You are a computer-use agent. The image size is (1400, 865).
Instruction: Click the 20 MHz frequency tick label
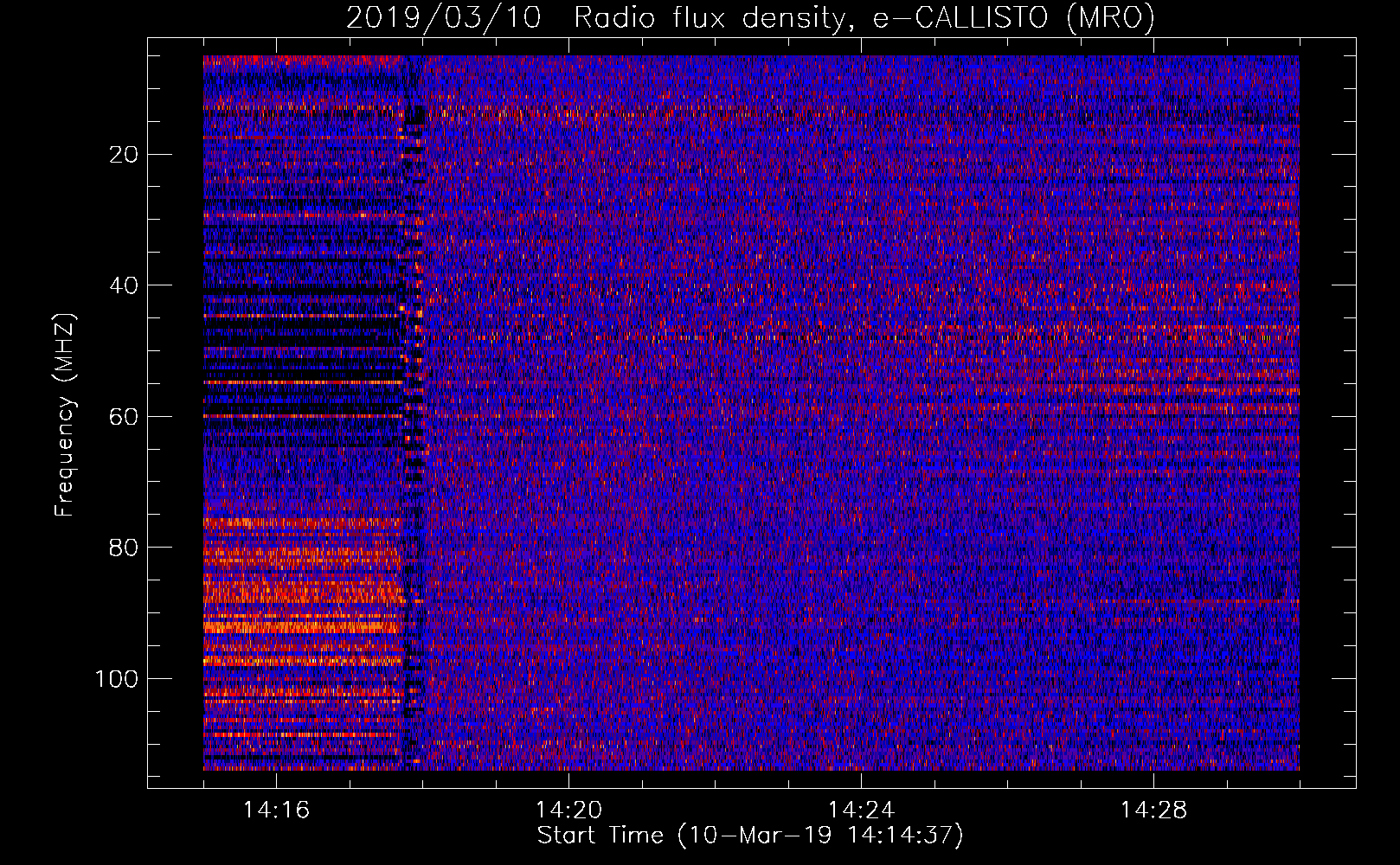(125, 155)
